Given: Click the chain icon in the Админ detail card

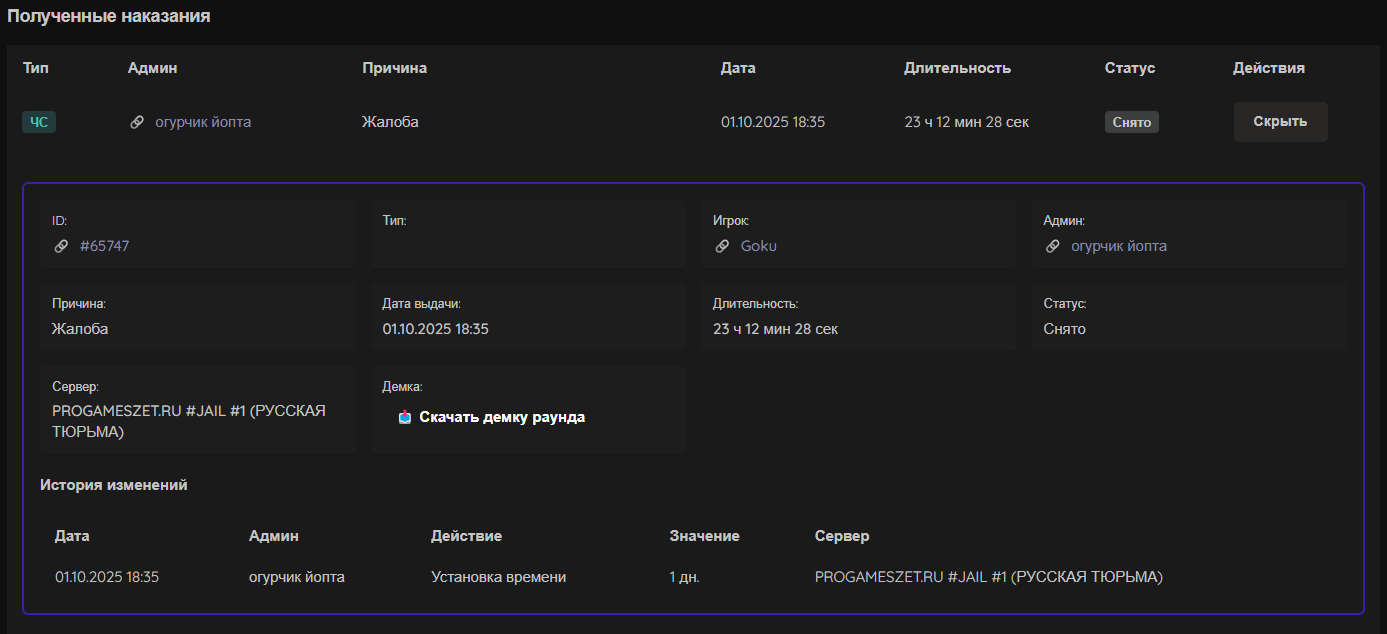Looking at the screenshot, I should (1052, 246).
